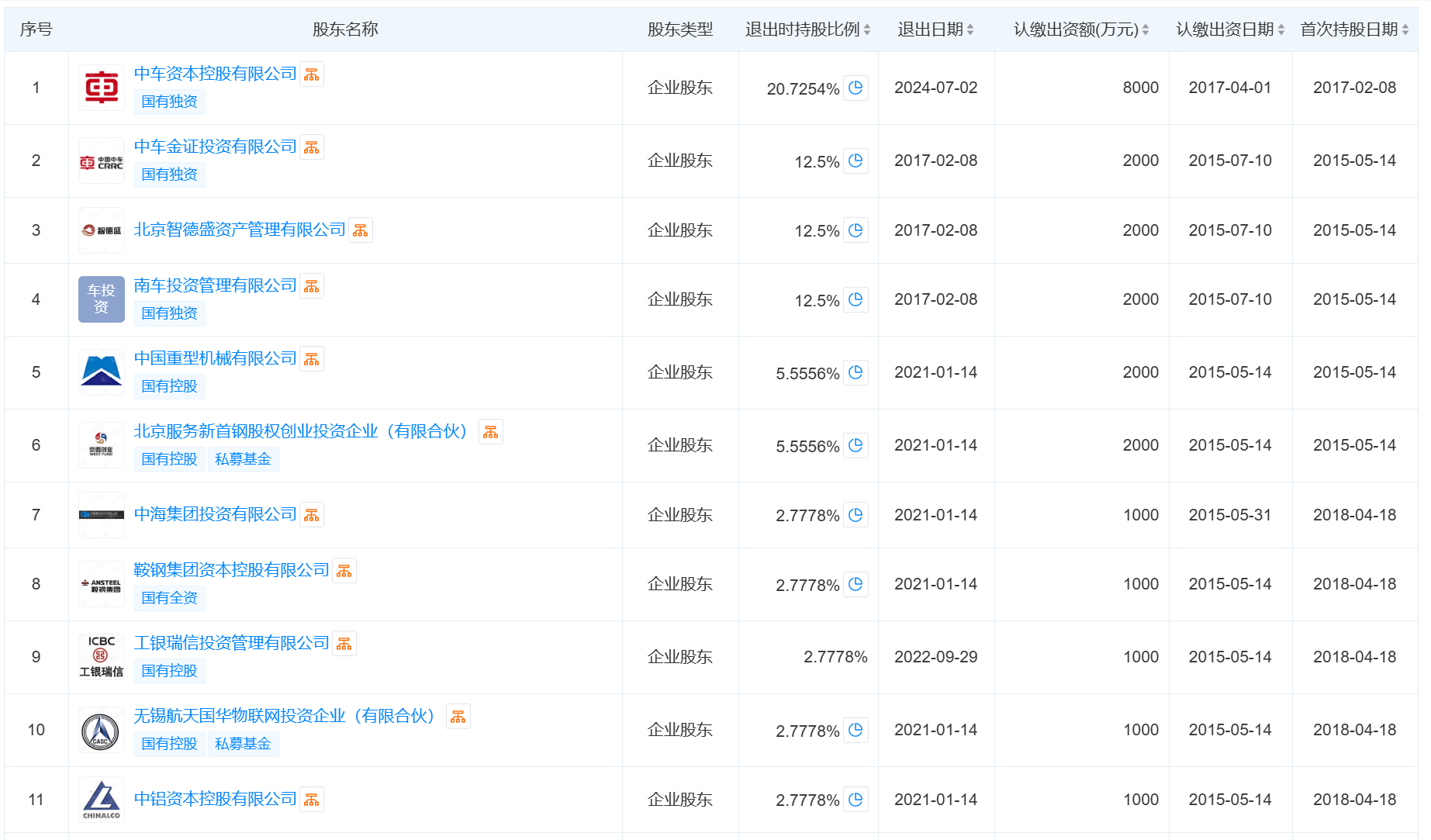
Task: Open 中海集团投资有限公司 company link
Action: (x=216, y=514)
